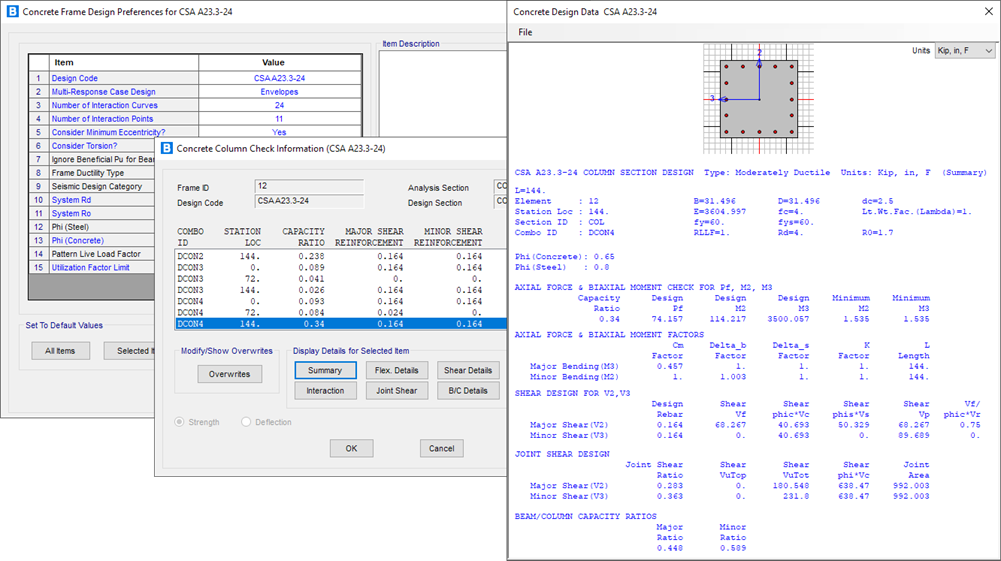The height and width of the screenshot is (561, 1001).
Task: Open Shear Details
Action: point(467,370)
